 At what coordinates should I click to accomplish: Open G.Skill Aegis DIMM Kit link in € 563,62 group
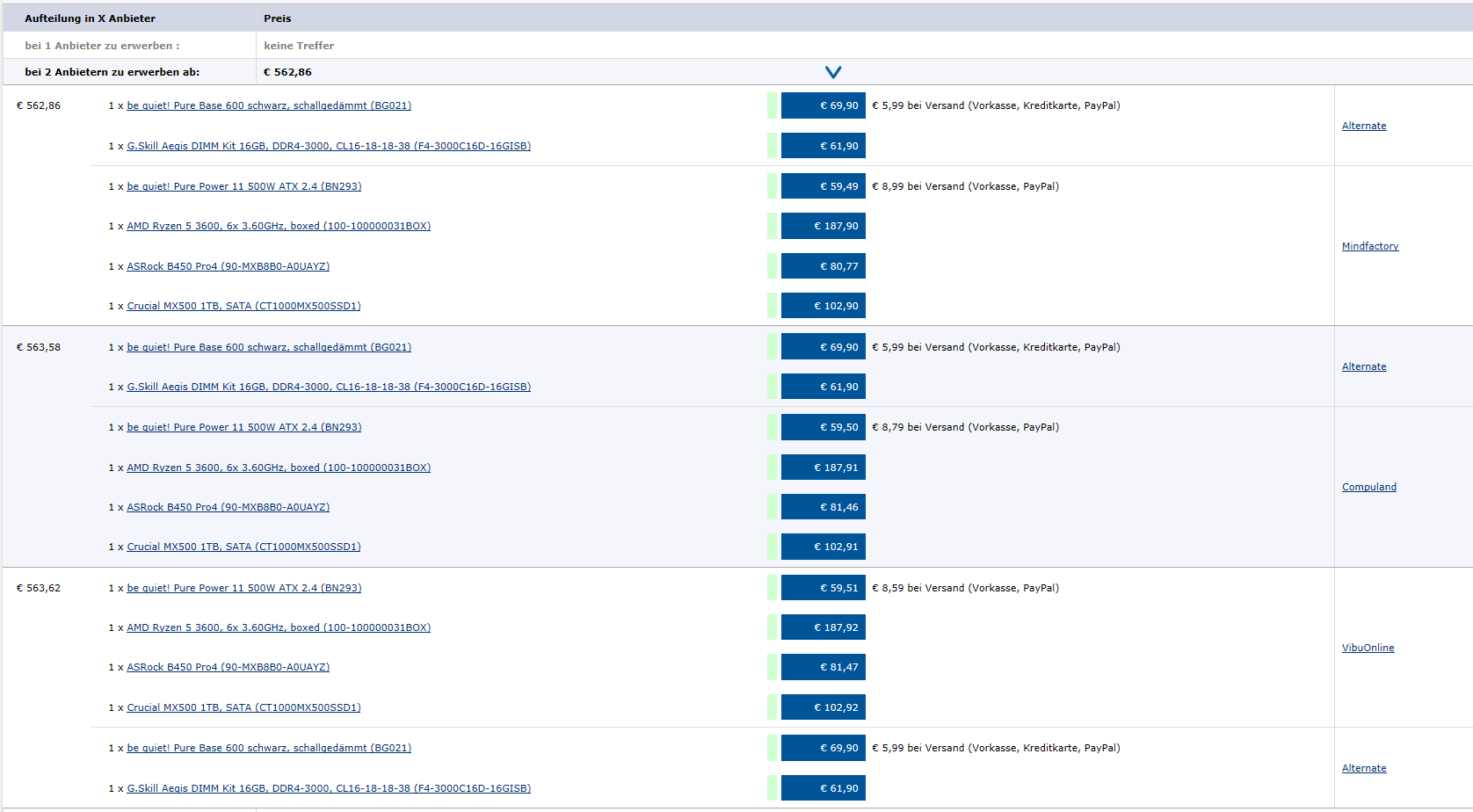pos(329,788)
